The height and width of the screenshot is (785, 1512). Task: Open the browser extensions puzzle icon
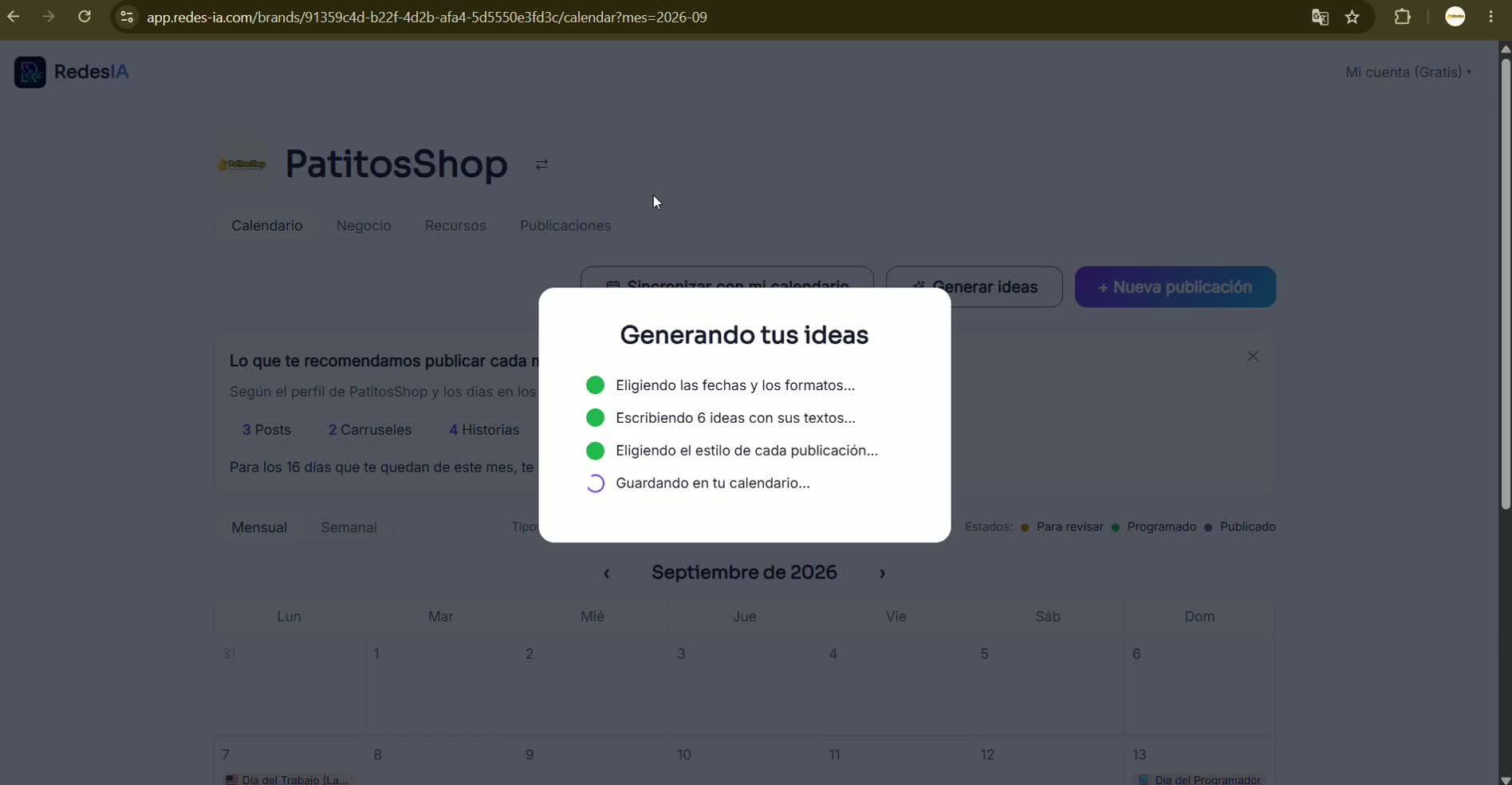point(1403,17)
